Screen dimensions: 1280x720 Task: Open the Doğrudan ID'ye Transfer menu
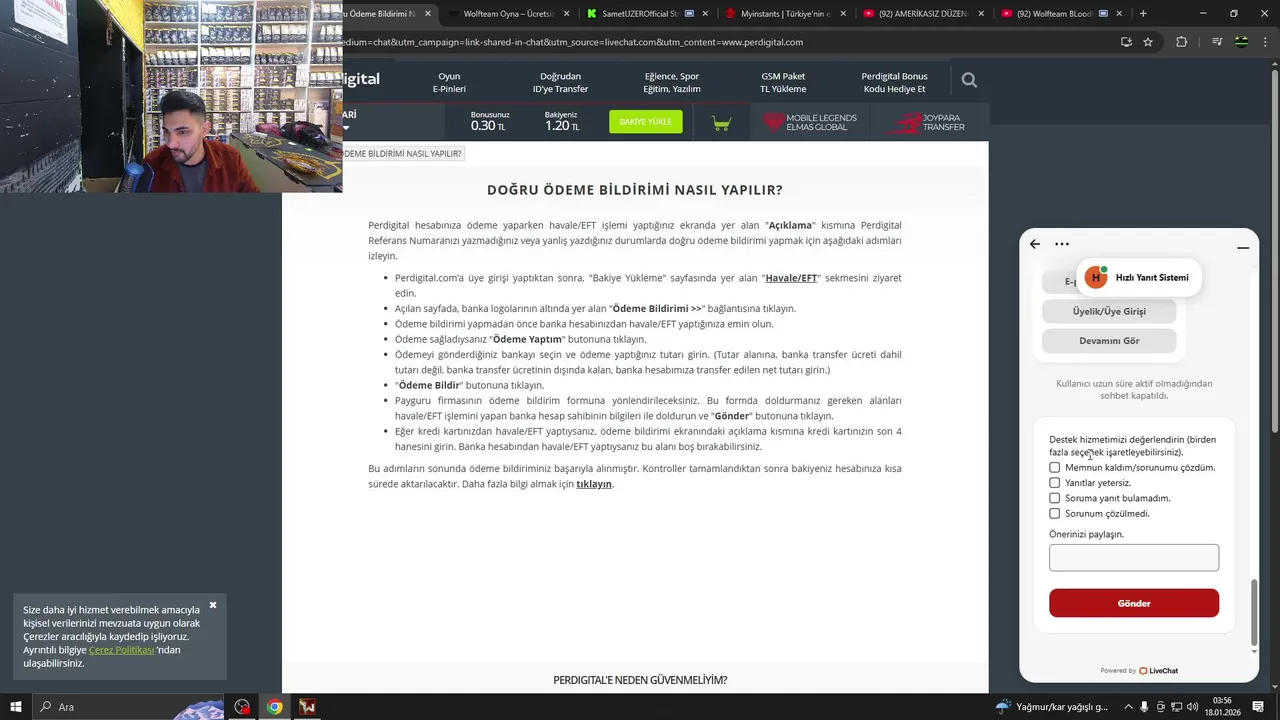point(560,82)
